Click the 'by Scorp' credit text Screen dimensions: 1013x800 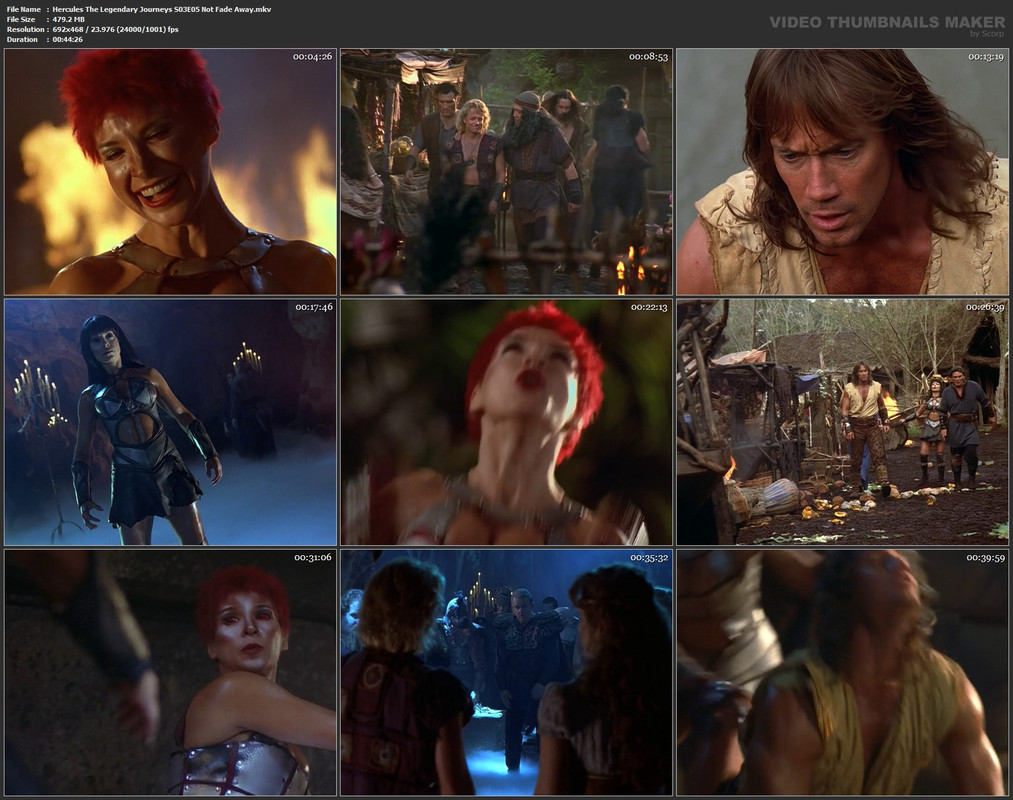point(987,34)
